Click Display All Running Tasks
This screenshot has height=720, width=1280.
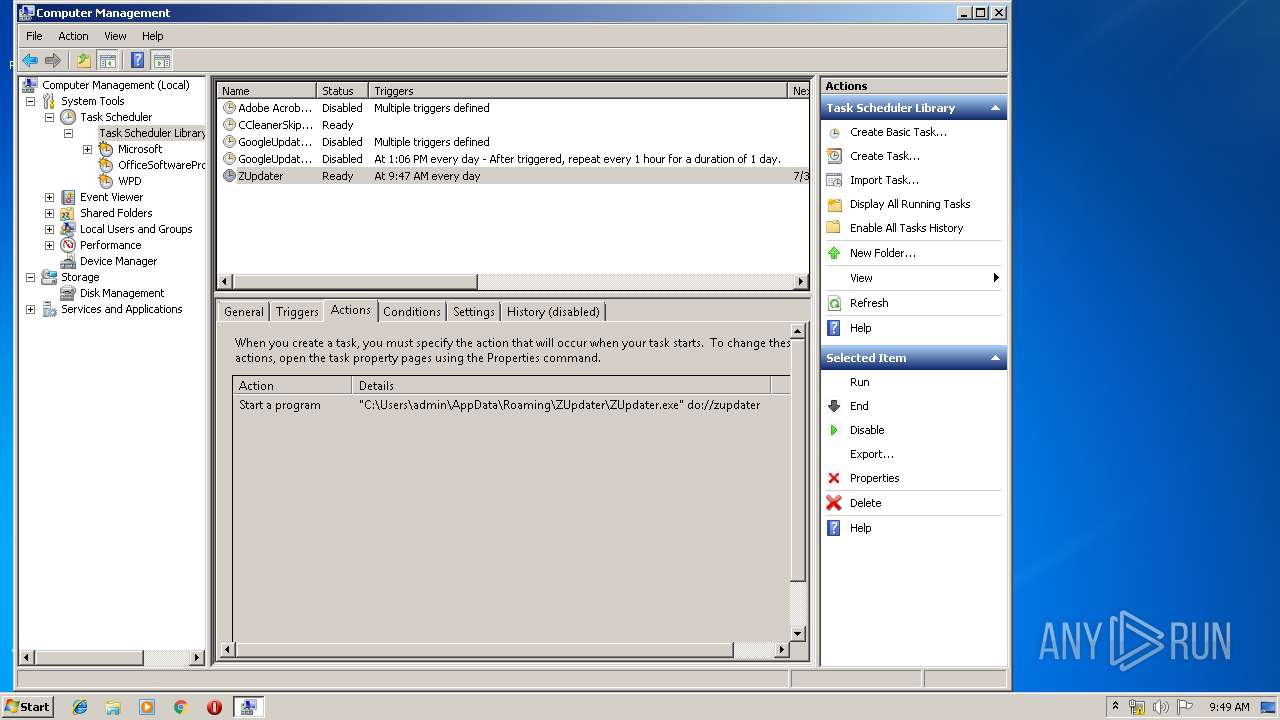910,204
